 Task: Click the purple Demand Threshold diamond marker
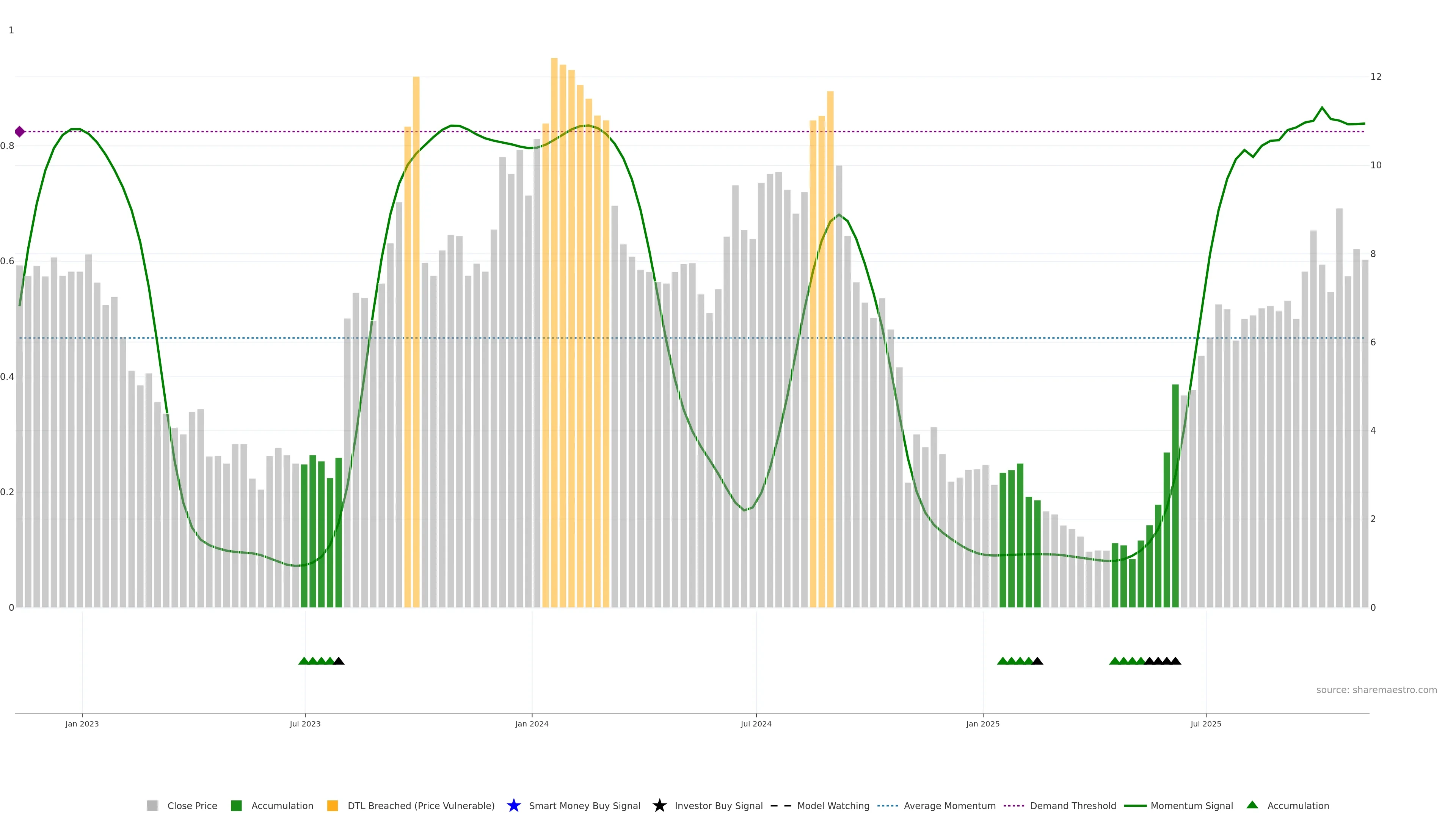pos(20,132)
